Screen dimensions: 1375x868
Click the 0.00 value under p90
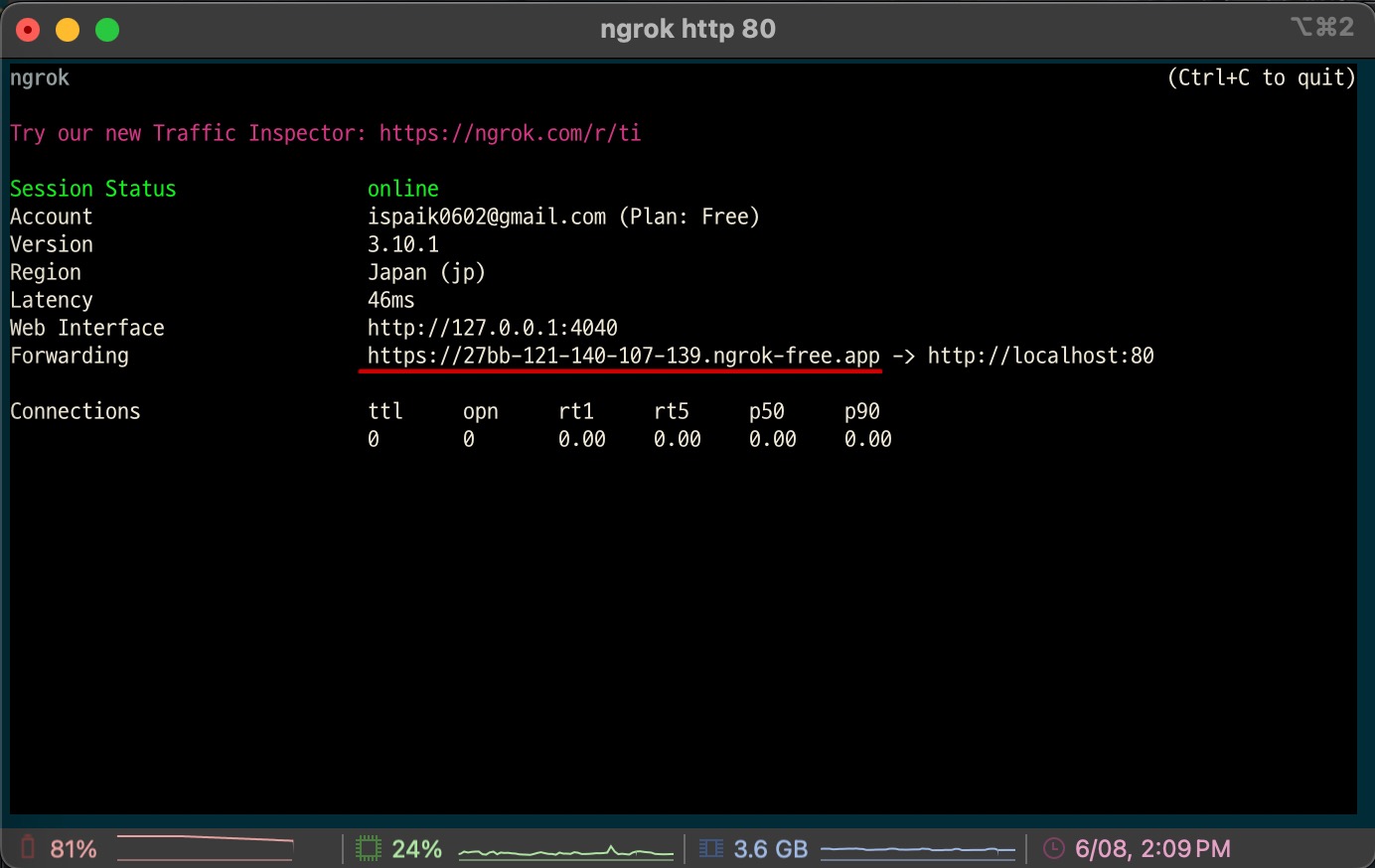[868, 439]
